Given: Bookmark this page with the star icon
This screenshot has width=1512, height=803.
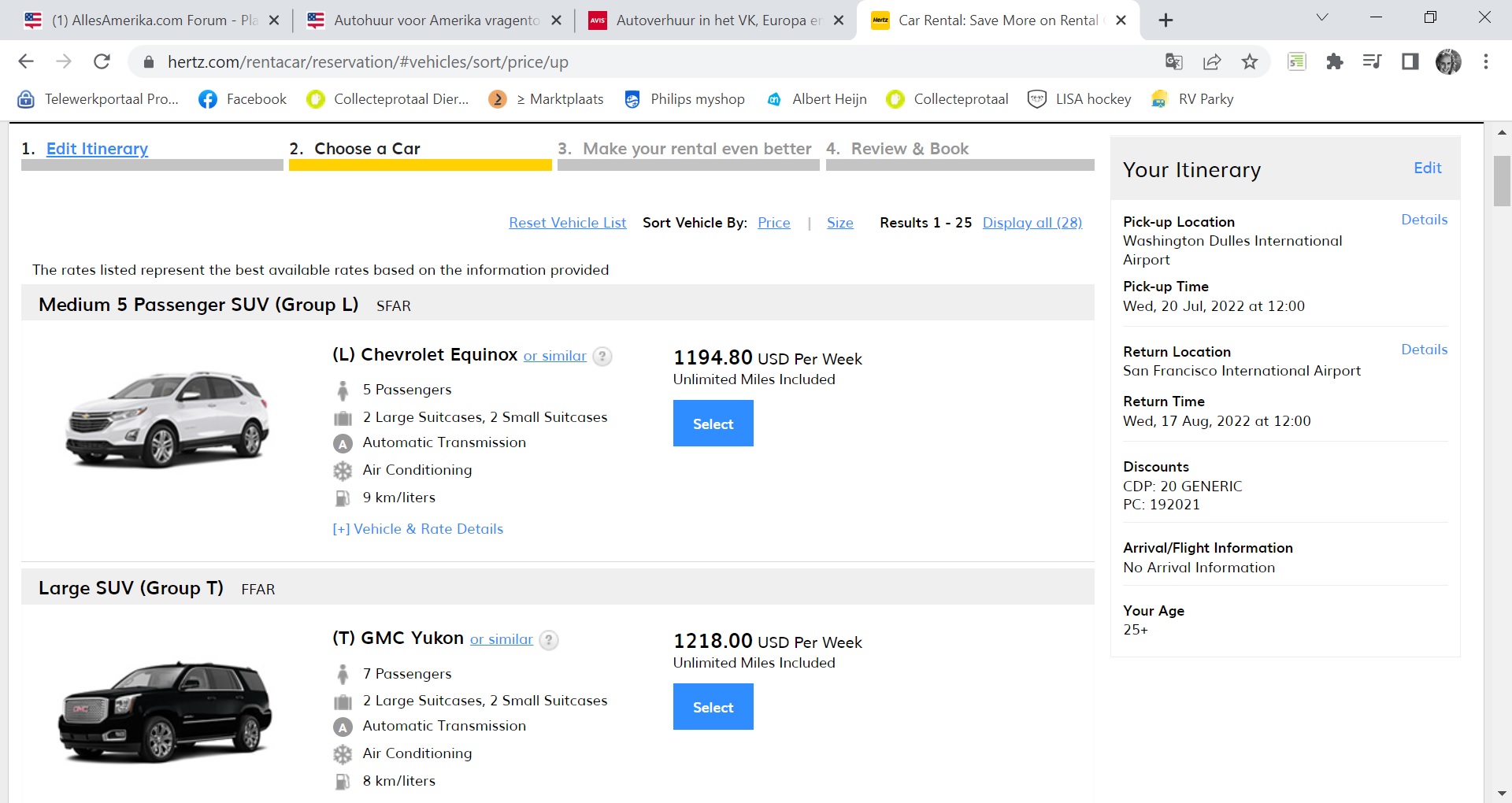Looking at the screenshot, I should [x=1250, y=61].
